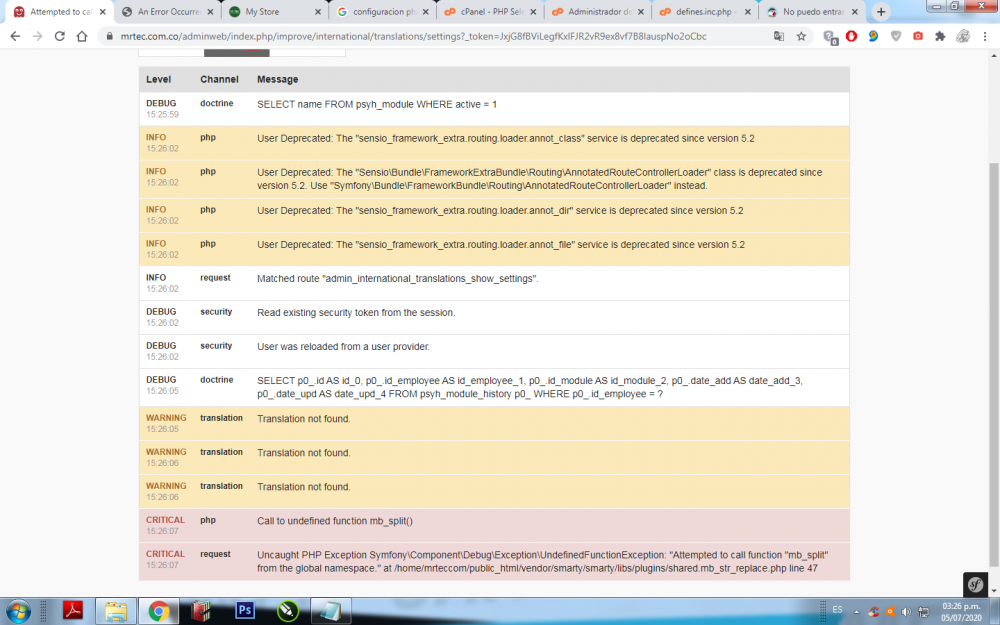The width and height of the screenshot is (1000, 625).
Task: Click the CRITICAL request level label
Action: [165, 554]
